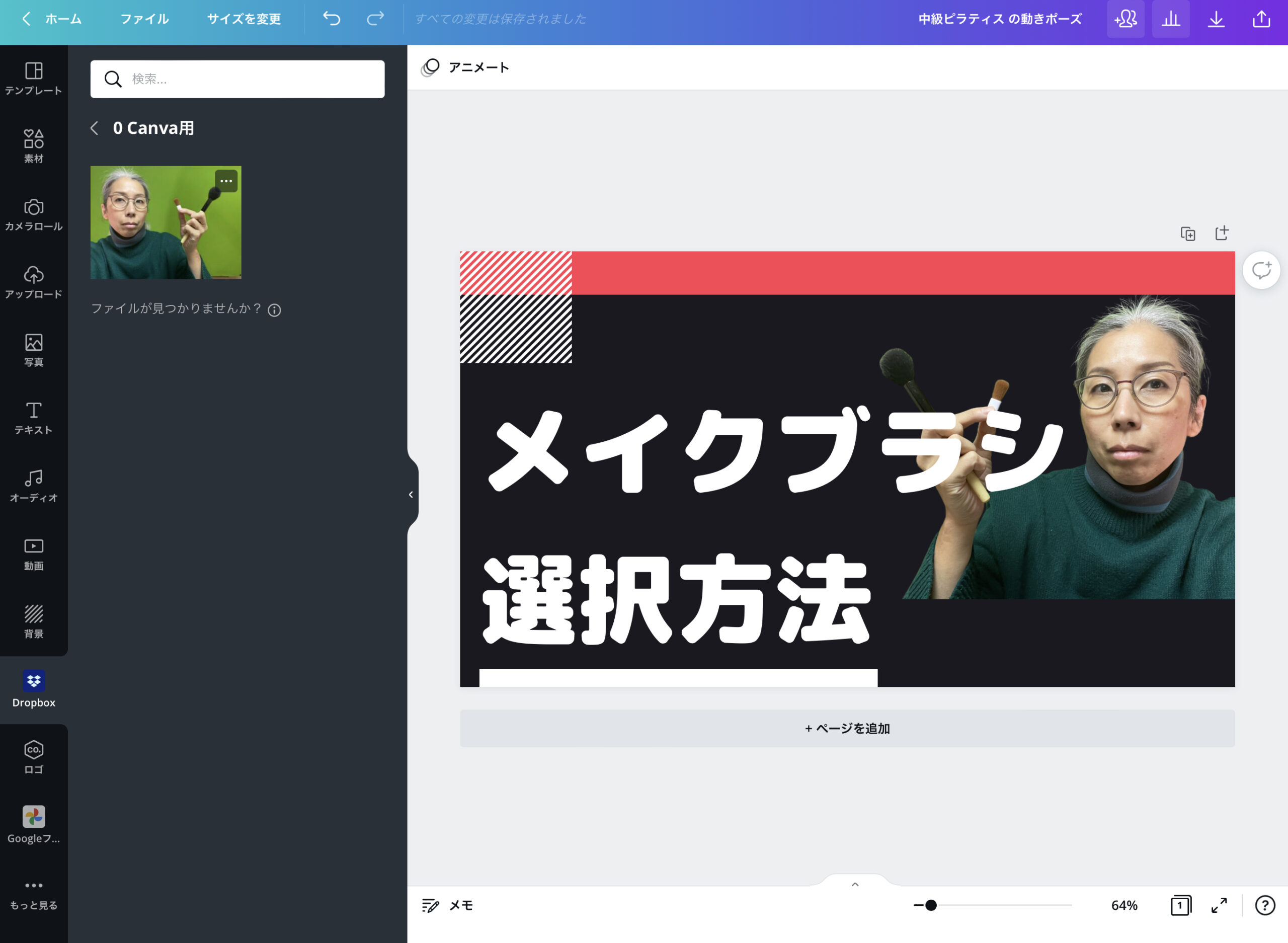Screen dimensions: 1288x943
Task: Open the ファイル menu
Action: point(144,19)
